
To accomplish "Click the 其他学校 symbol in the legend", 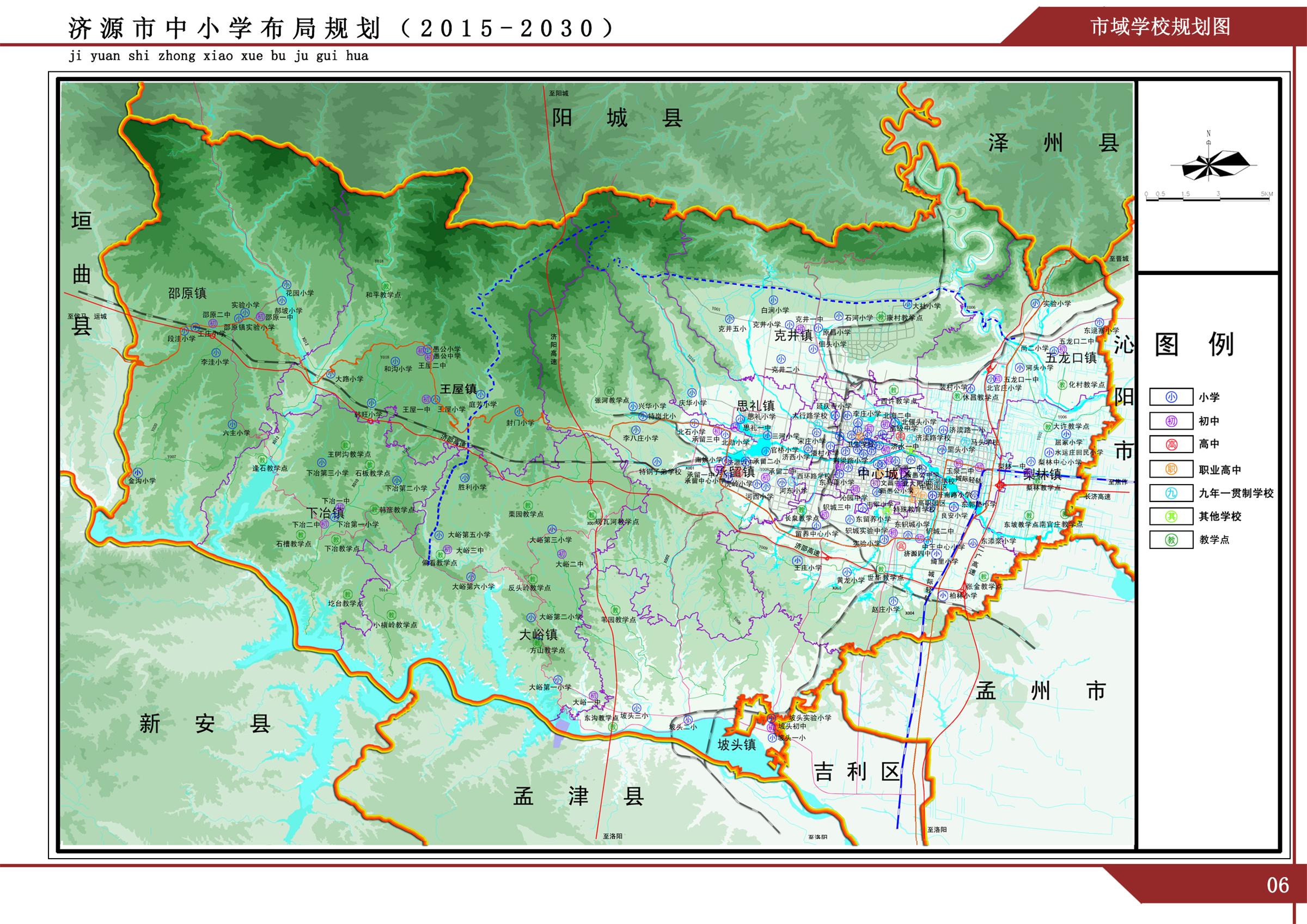I will coord(1171,516).
